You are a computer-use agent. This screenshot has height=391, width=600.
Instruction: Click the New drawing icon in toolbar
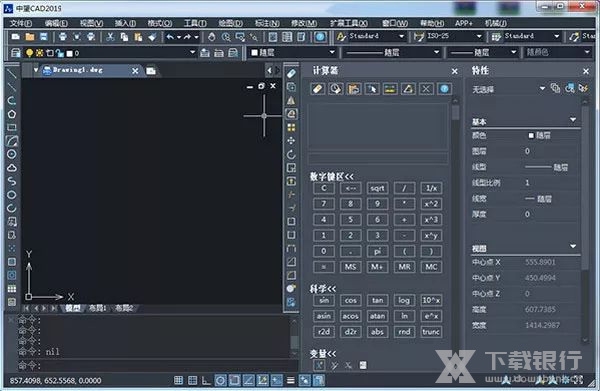(x=16, y=37)
